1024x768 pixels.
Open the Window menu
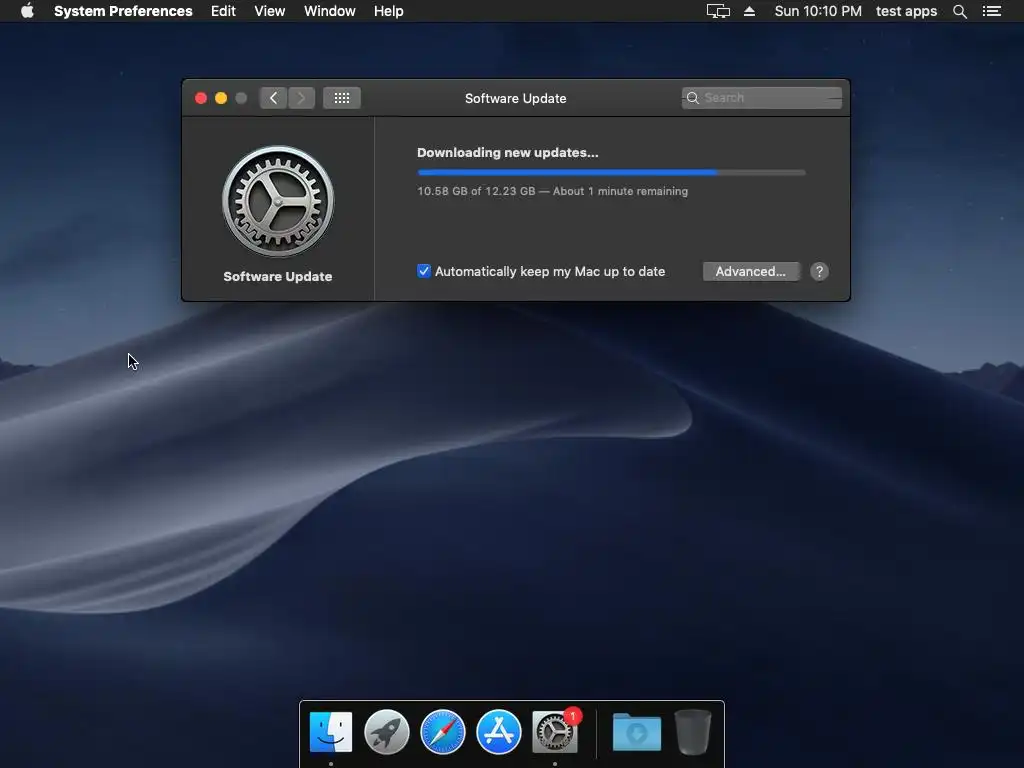coord(329,11)
